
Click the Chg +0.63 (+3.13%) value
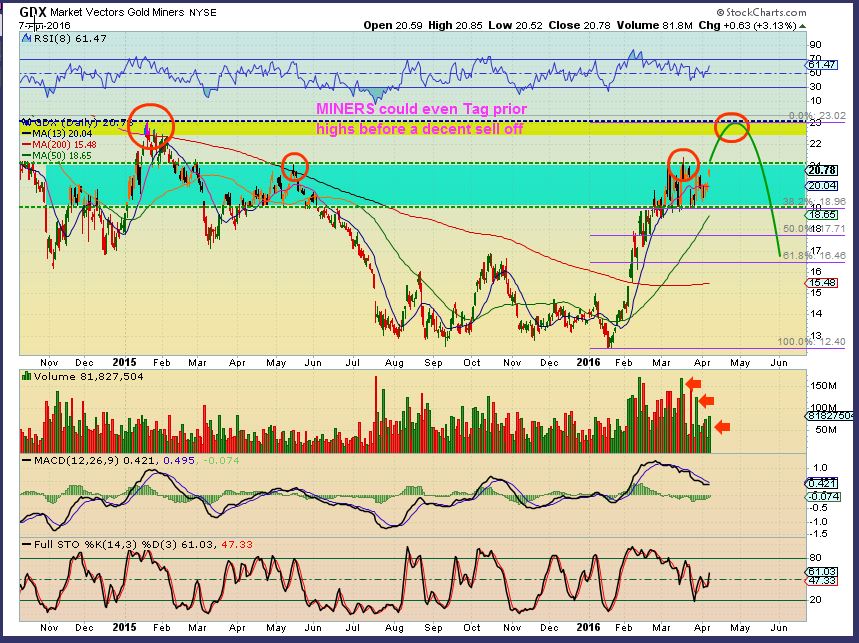(747, 25)
